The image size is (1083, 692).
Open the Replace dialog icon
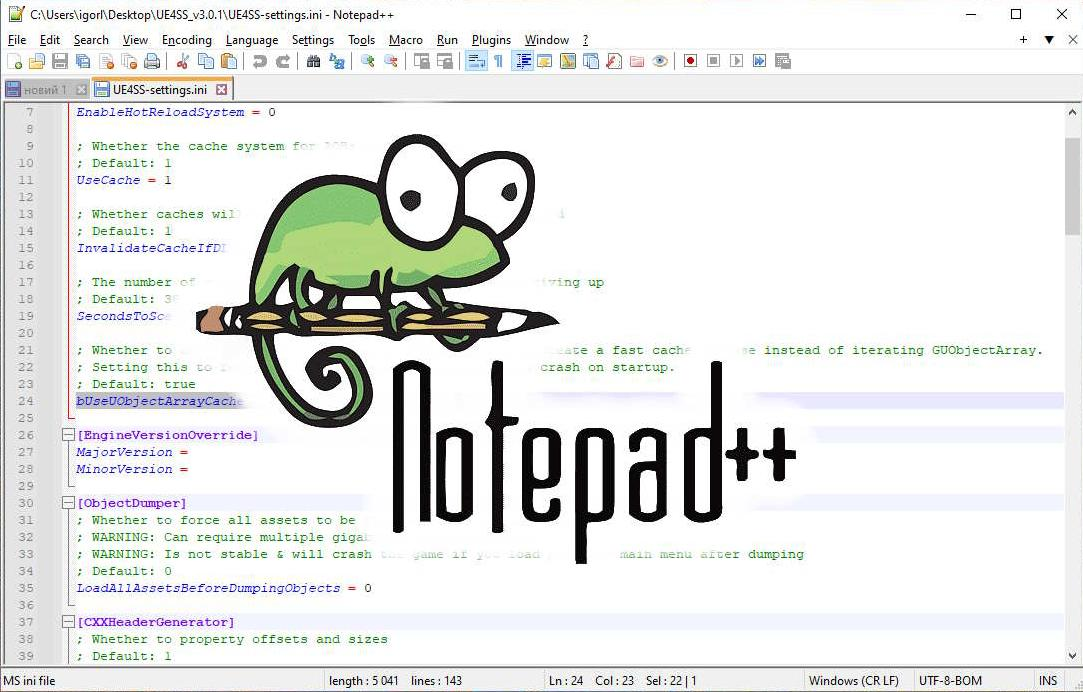pos(336,61)
